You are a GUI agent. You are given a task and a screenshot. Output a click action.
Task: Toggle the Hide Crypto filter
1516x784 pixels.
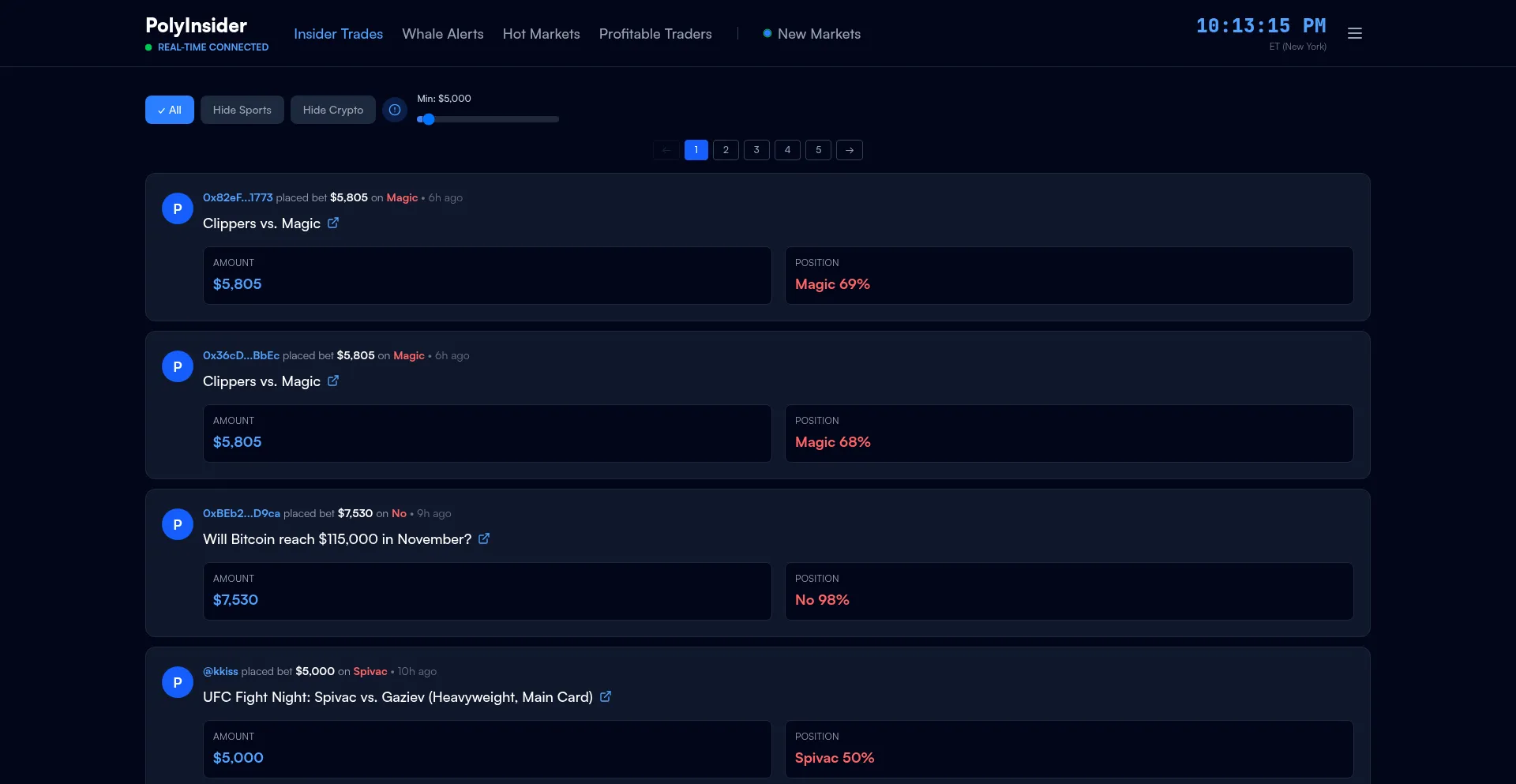(x=332, y=110)
